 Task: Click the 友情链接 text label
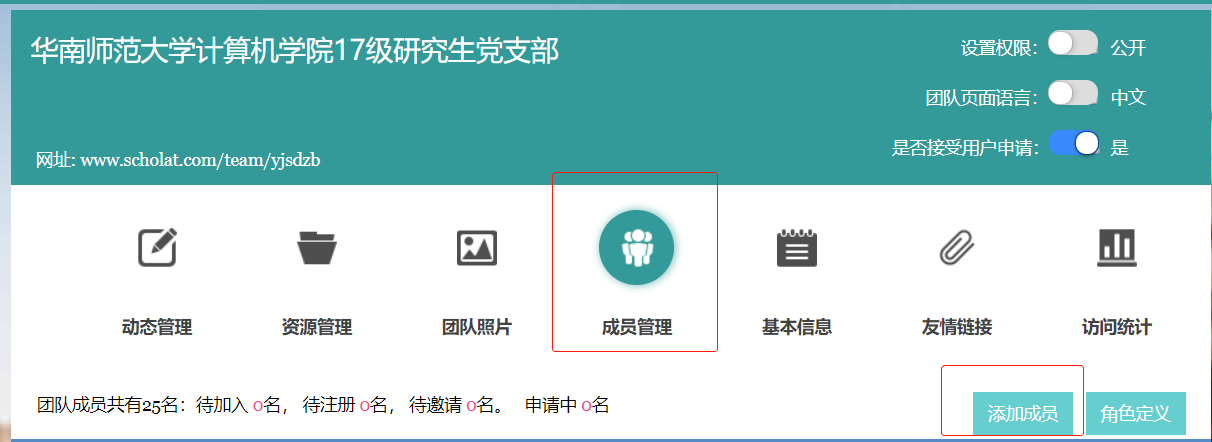point(957,328)
